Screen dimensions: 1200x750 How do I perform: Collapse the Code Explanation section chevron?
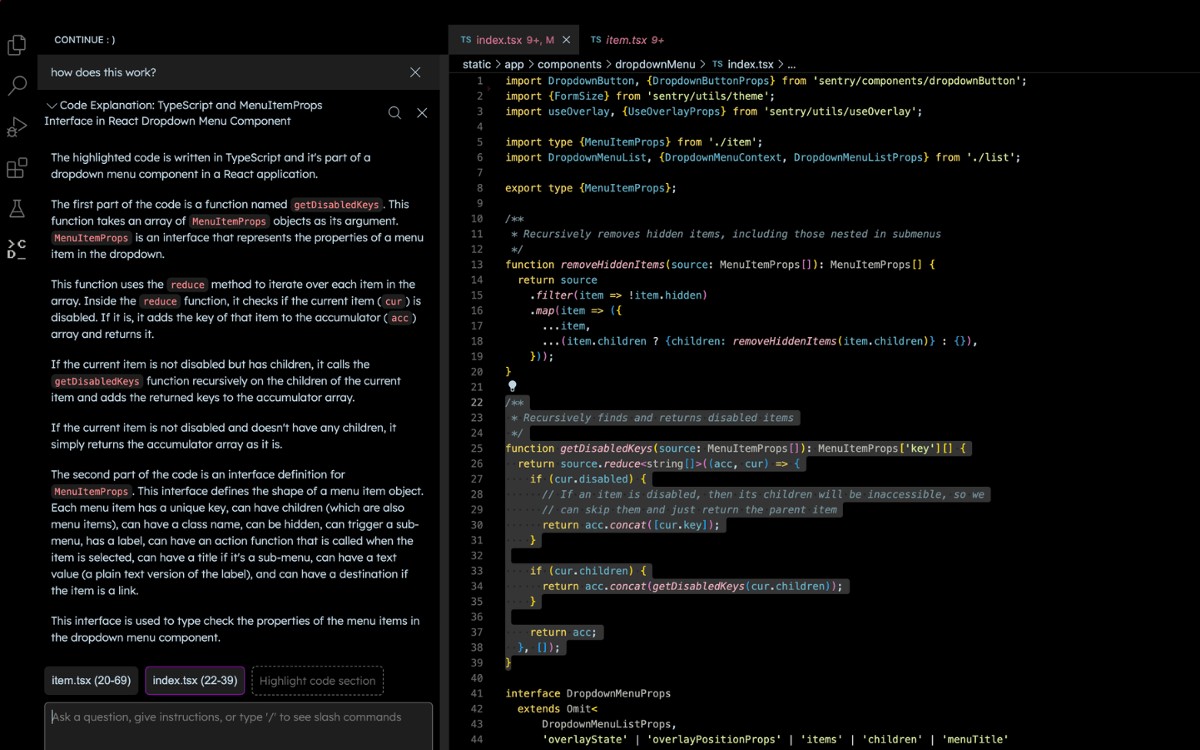(x=52, y=105)
